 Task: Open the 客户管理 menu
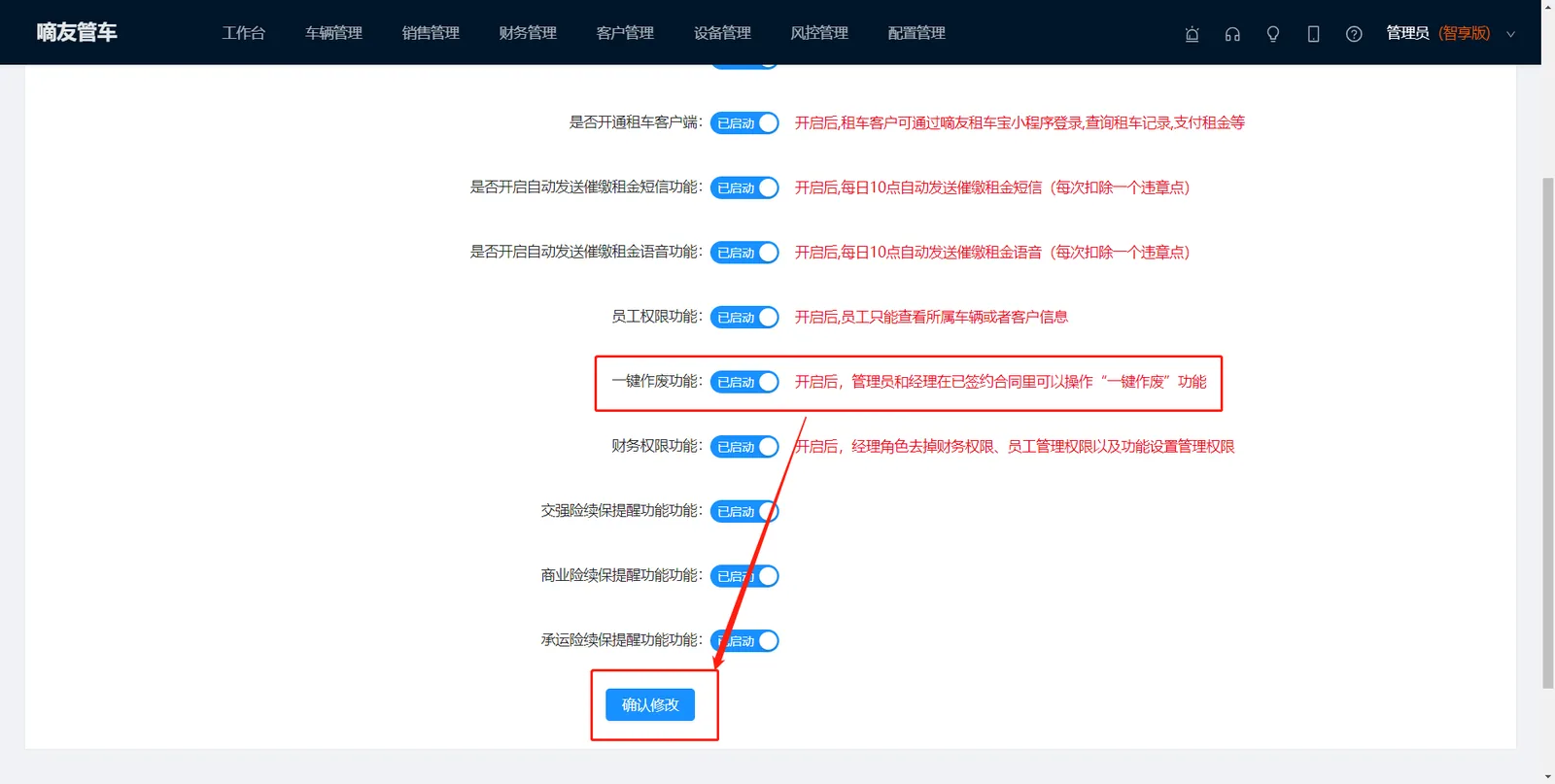[x=625, y=33]
